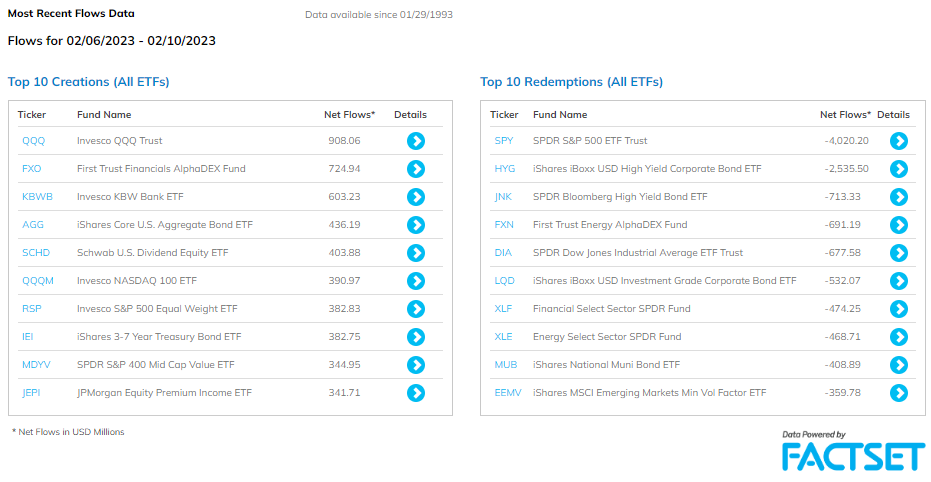Image resolution: width=931 pixels, height=482 pixels.
Task: Open the XLE ticker link
Action: point(504,337)
